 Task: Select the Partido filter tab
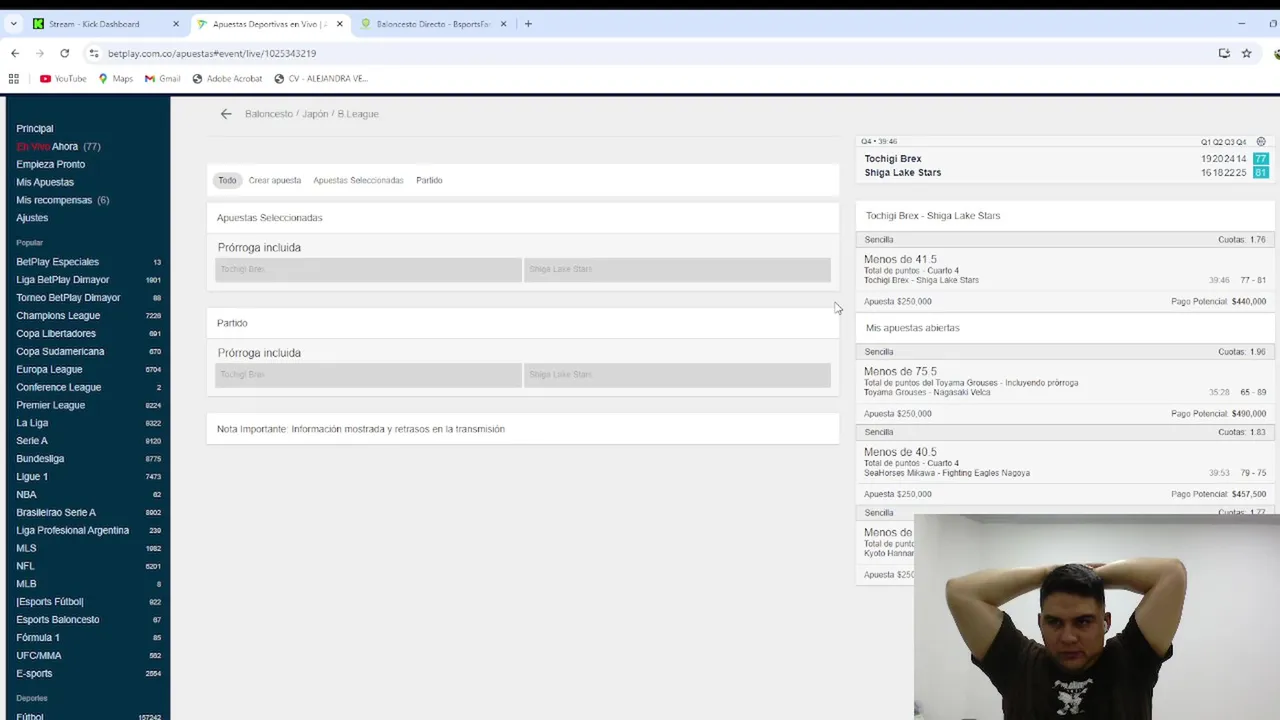[429, 180]
